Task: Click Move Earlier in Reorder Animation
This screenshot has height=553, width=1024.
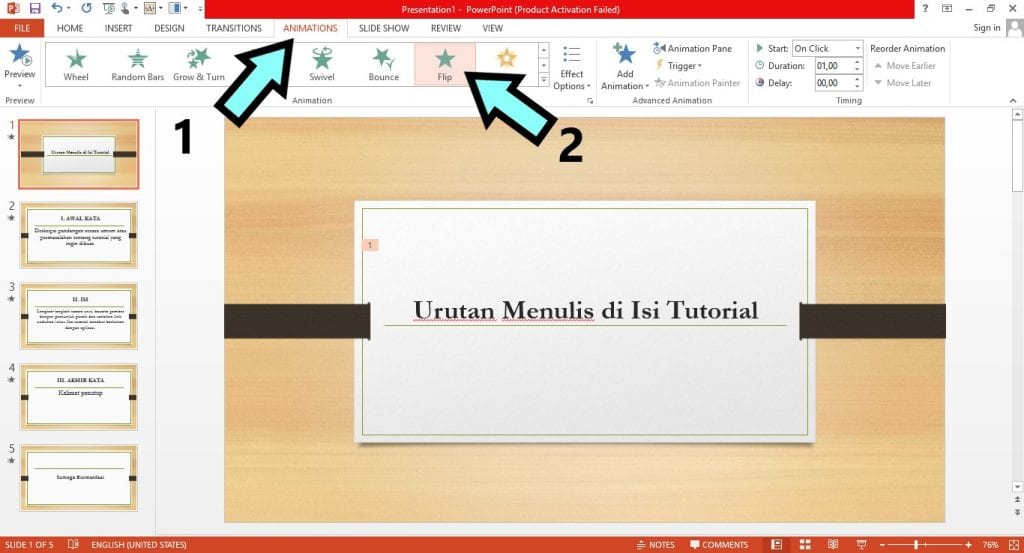Action: pyautogui.click(x=904, y=65)
